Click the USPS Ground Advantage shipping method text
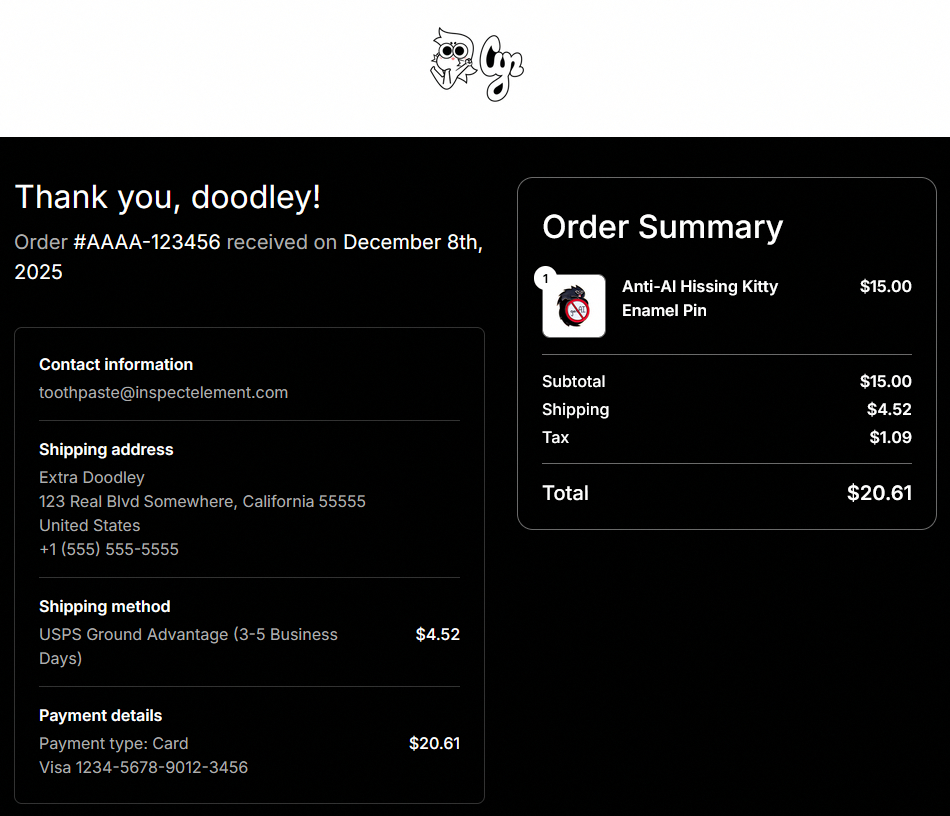950x816 pixels. 188,646
